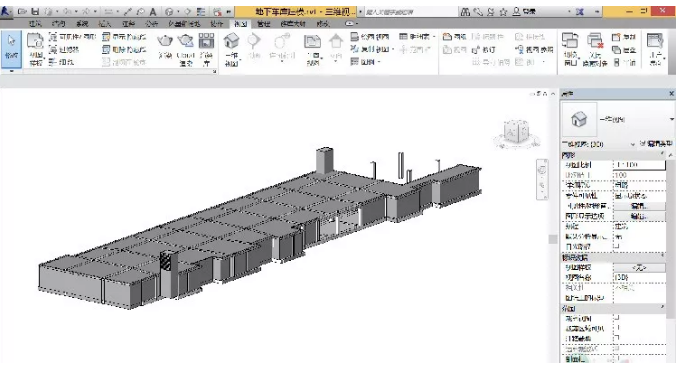Open the 3D view type selector dropdown

point(672,119)
